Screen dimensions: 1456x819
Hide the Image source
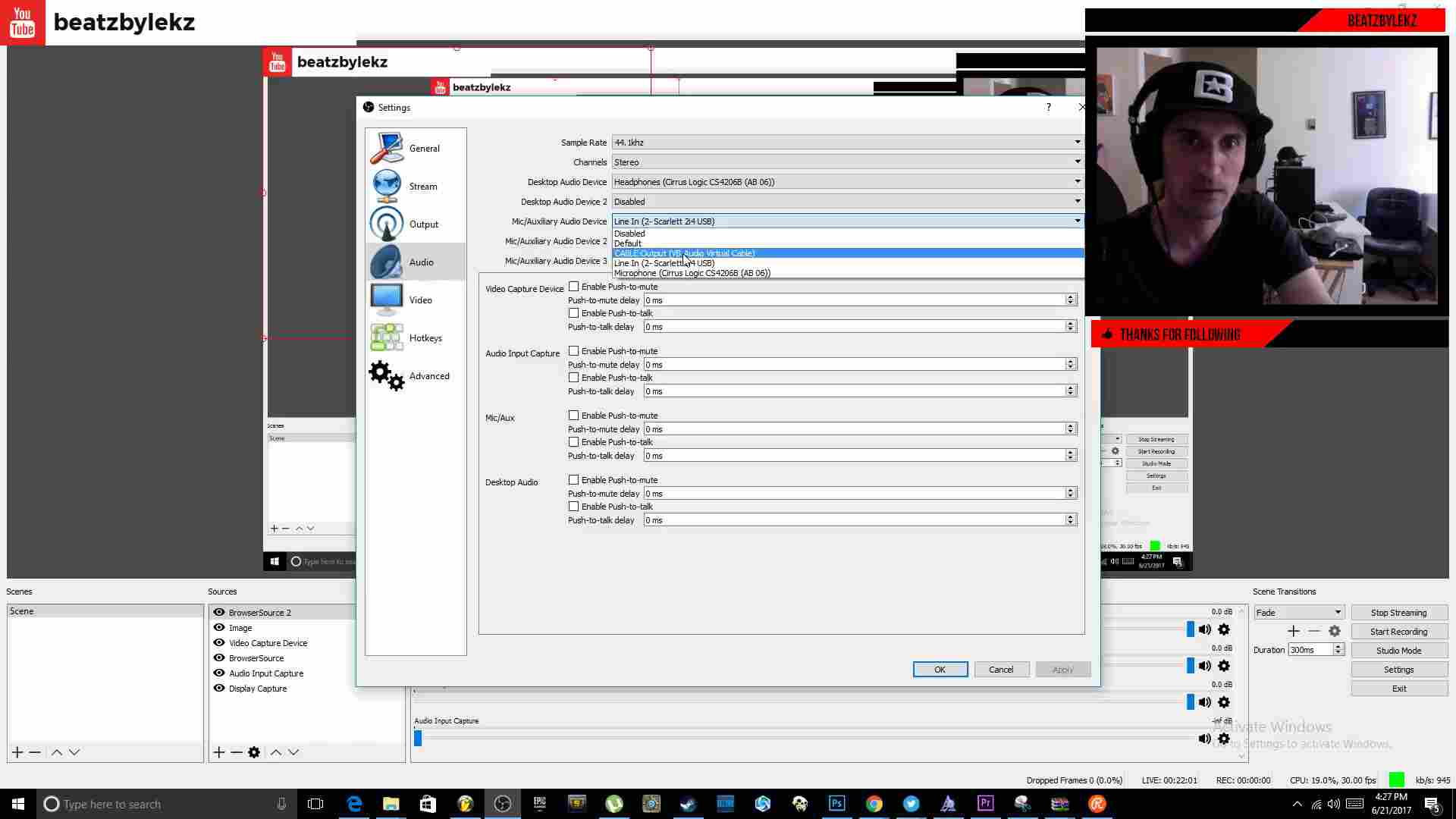pos(219,628)
